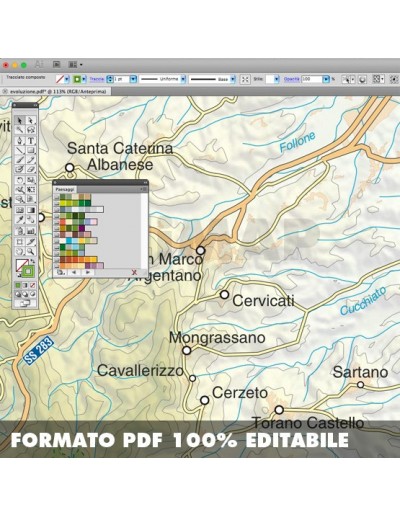Pick the bright cyan swatch in Paesaggi panel
Viewport: 400px width, 517px height.
click(x=69, y=241)
